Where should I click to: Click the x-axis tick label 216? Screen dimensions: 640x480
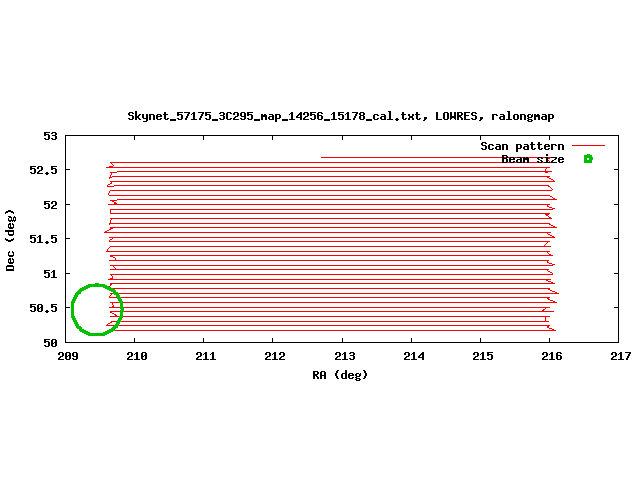551,356
